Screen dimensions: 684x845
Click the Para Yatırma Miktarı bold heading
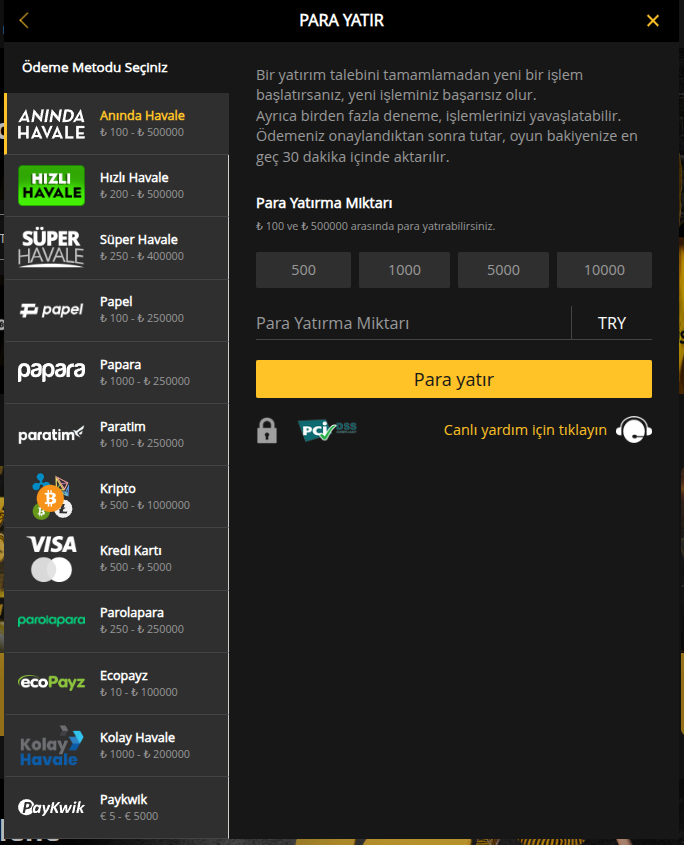click(324, 203)
